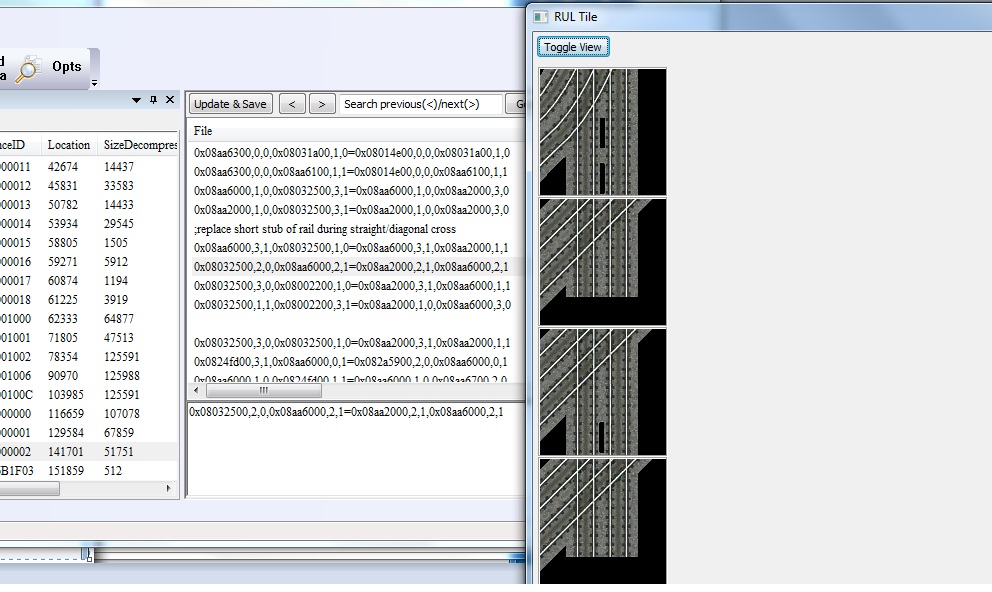Click the Location column header
The image size is (992, 592).
pos(69,145)
